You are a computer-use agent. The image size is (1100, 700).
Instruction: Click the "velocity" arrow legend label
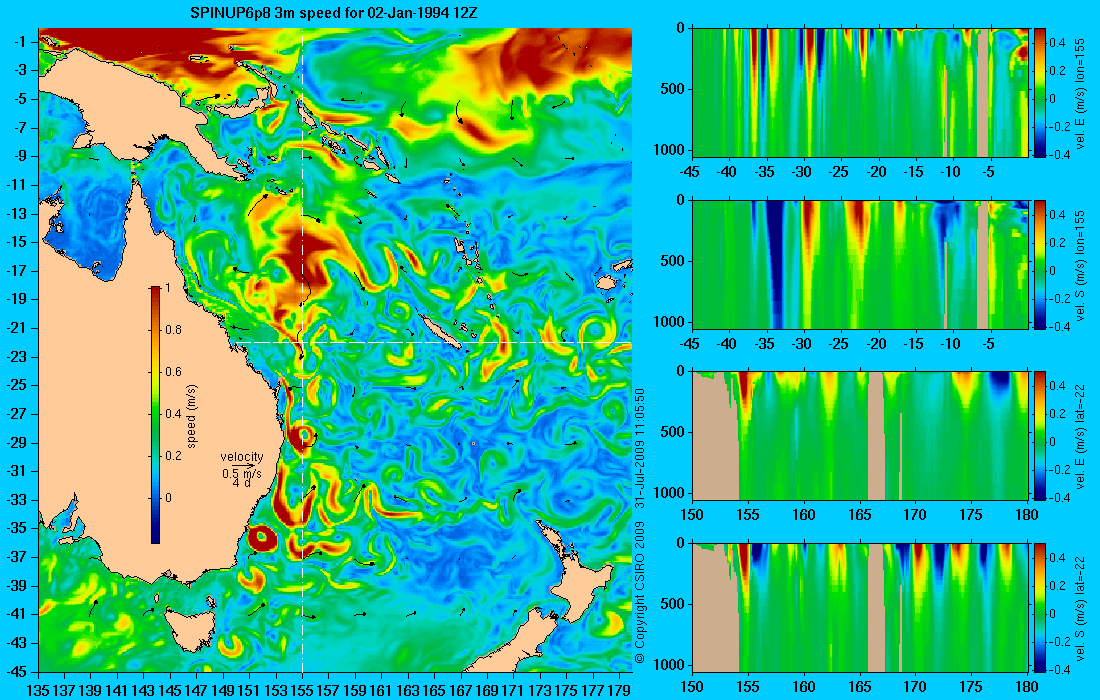(x=242, y=457)
